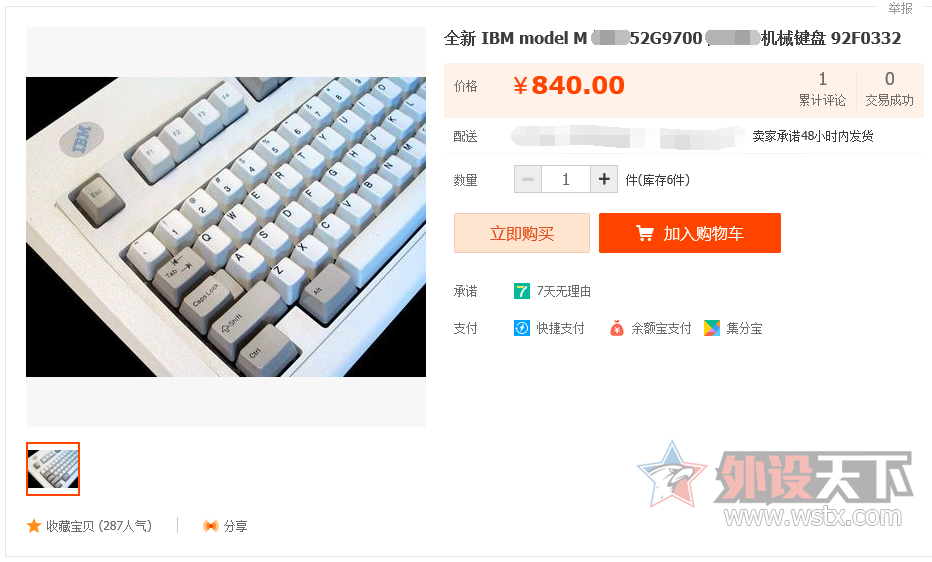Open the 累计评论 reviews count
The height and width of the screenshot is (562, 932).
[x=822, y=89]
